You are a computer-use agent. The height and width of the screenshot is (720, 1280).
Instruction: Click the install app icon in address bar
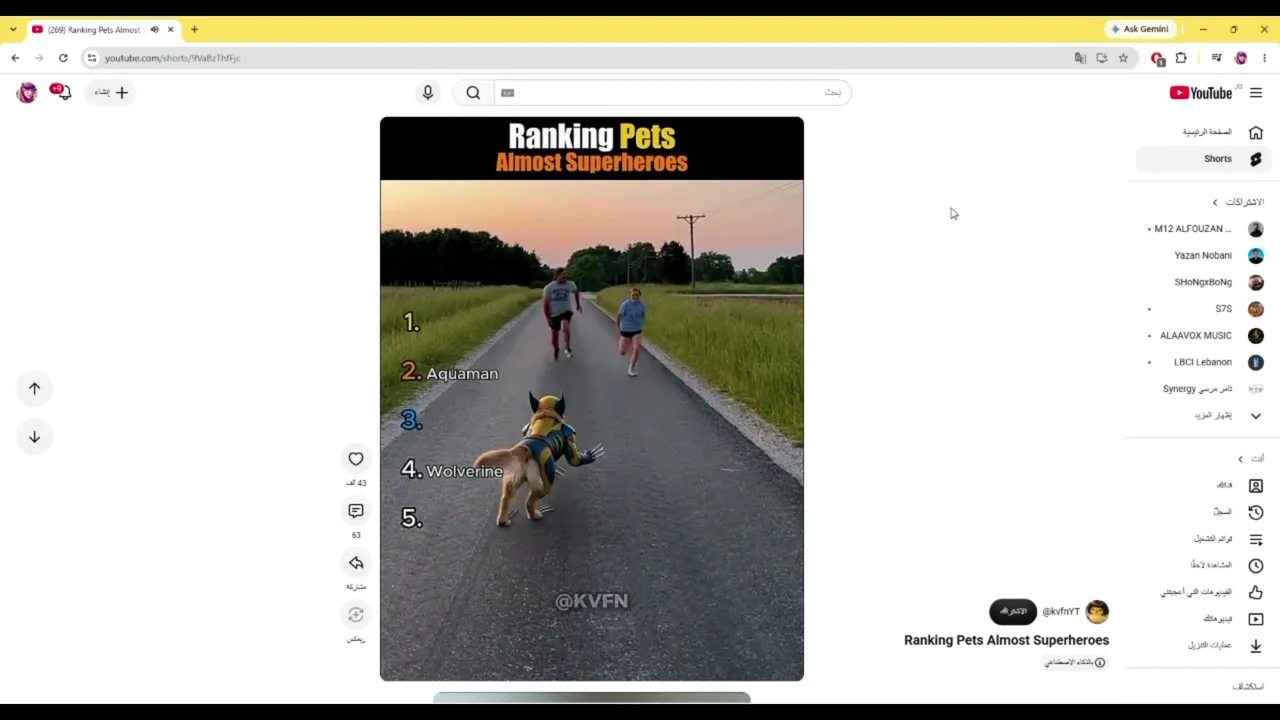1102,58
